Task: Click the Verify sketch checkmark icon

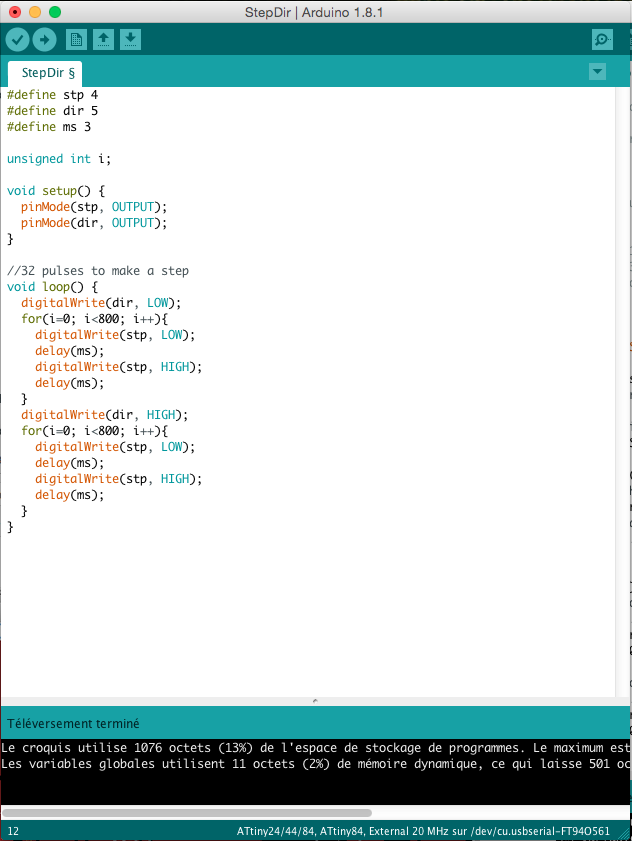Action: point(17,40)
